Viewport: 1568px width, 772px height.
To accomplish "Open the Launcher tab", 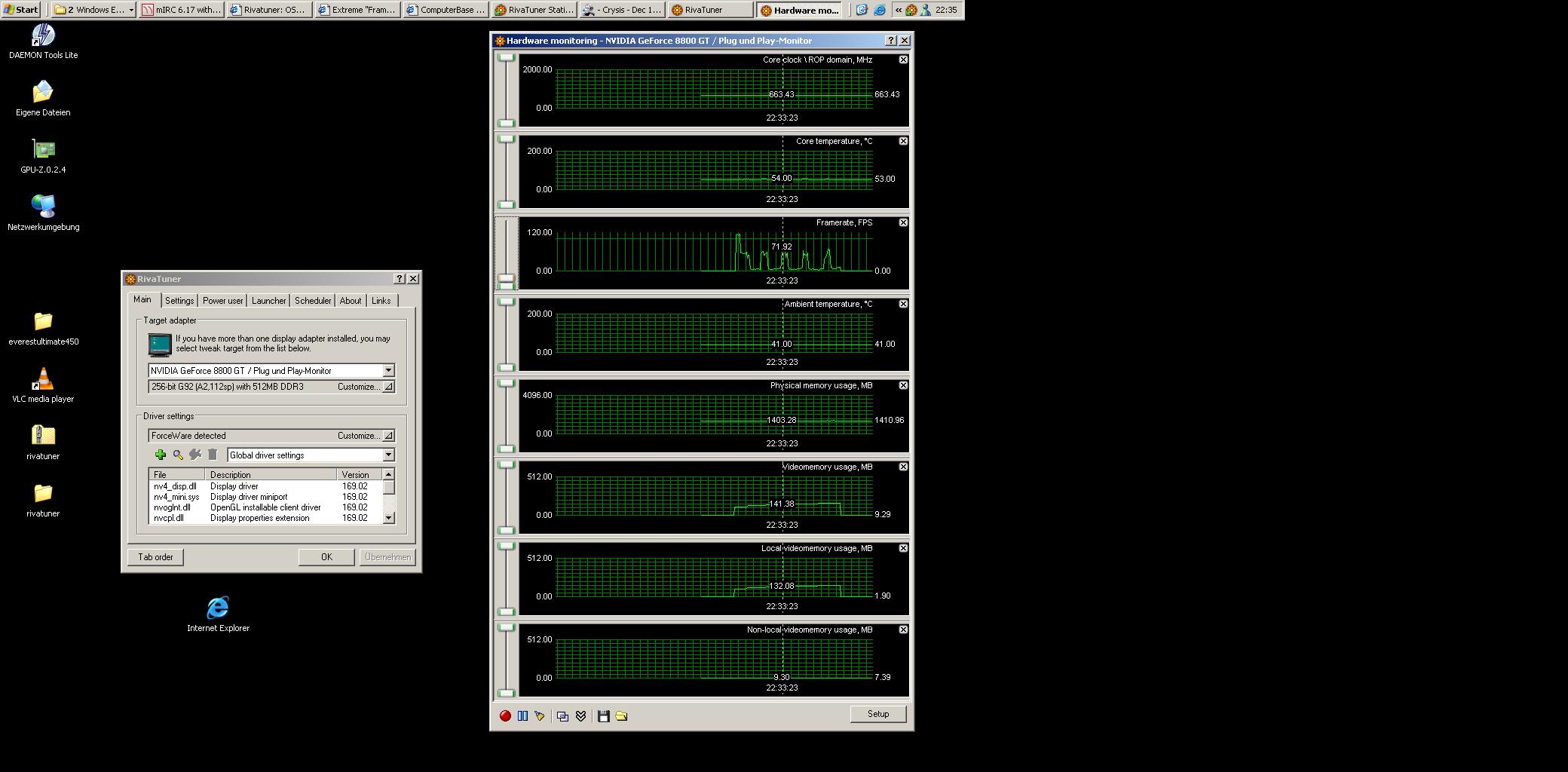I will tap(269, 301).
